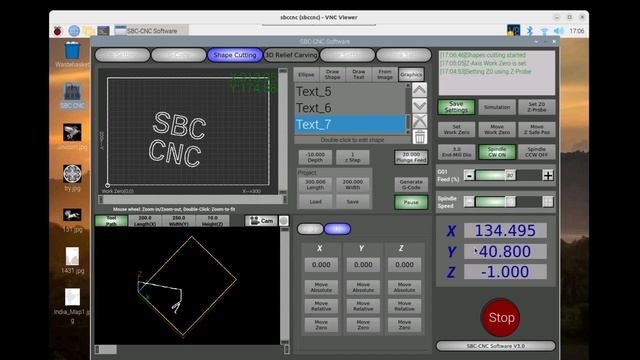Screen dimensions: 640x360
Task: Select the Ellipse shape tab
Action: click(x=306, y=74)
